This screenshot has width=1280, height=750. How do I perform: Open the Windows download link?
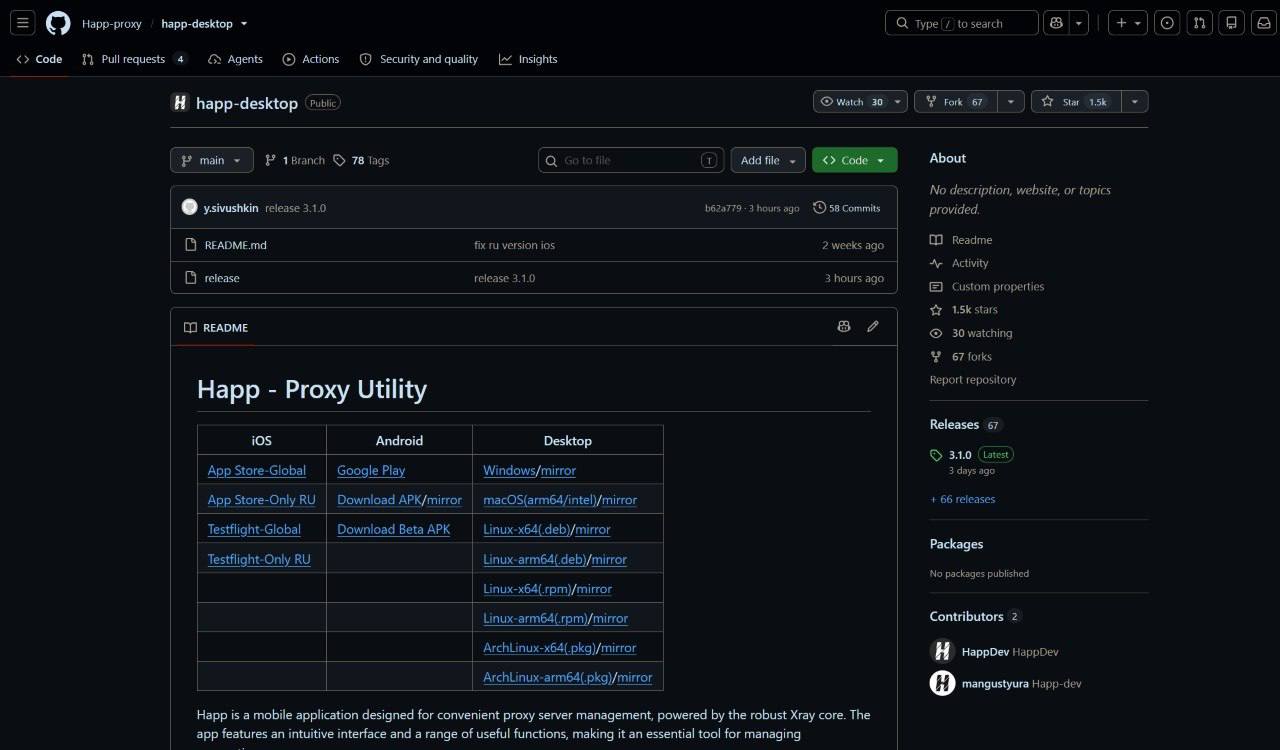click(509, 470)
